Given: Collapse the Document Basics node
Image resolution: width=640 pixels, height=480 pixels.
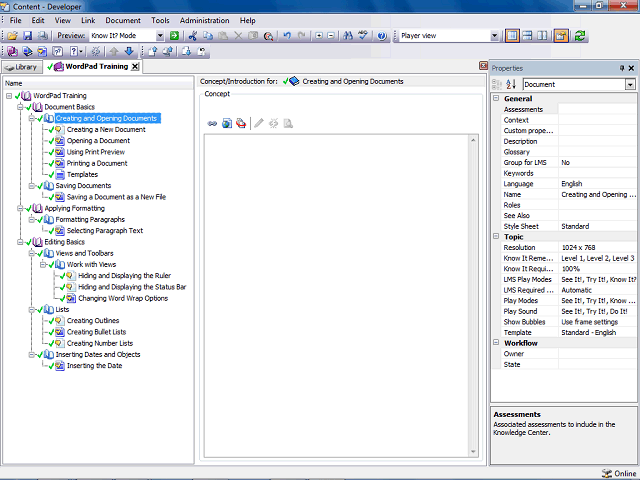Looking at the screenshot, I should click(20, 107).
